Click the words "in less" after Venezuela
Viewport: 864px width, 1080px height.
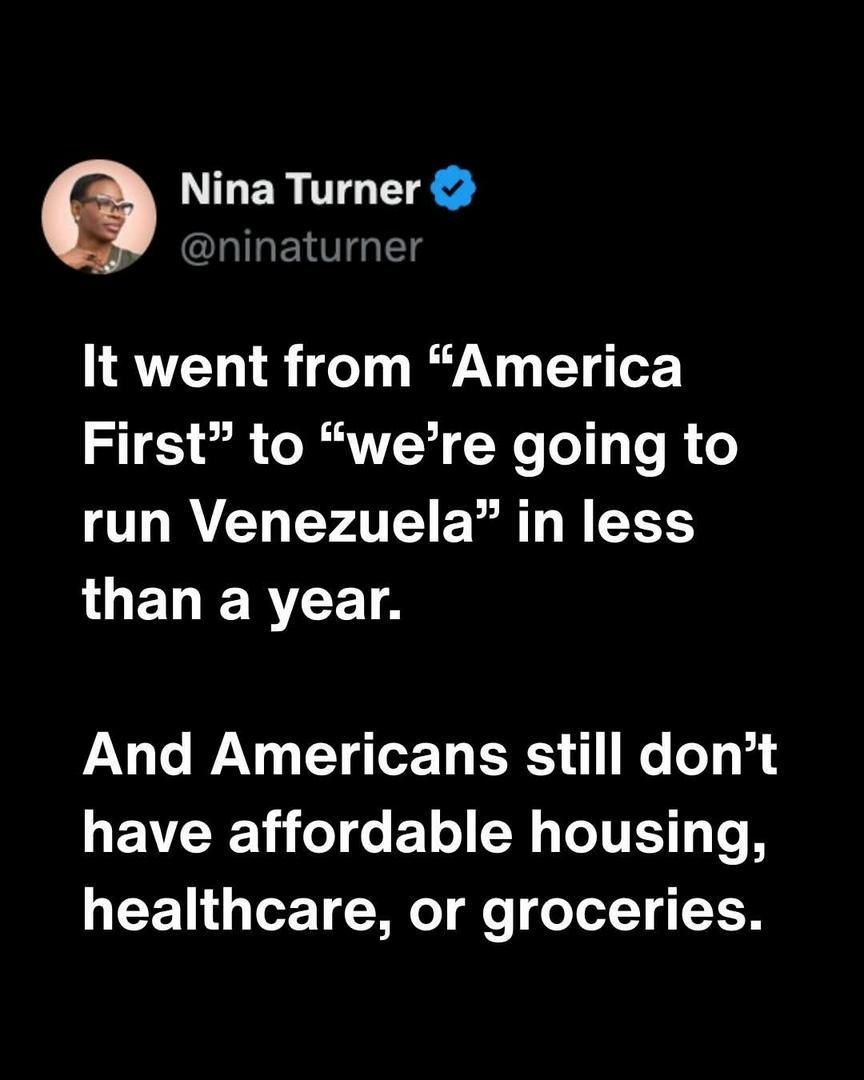click(x=604, y=523)
